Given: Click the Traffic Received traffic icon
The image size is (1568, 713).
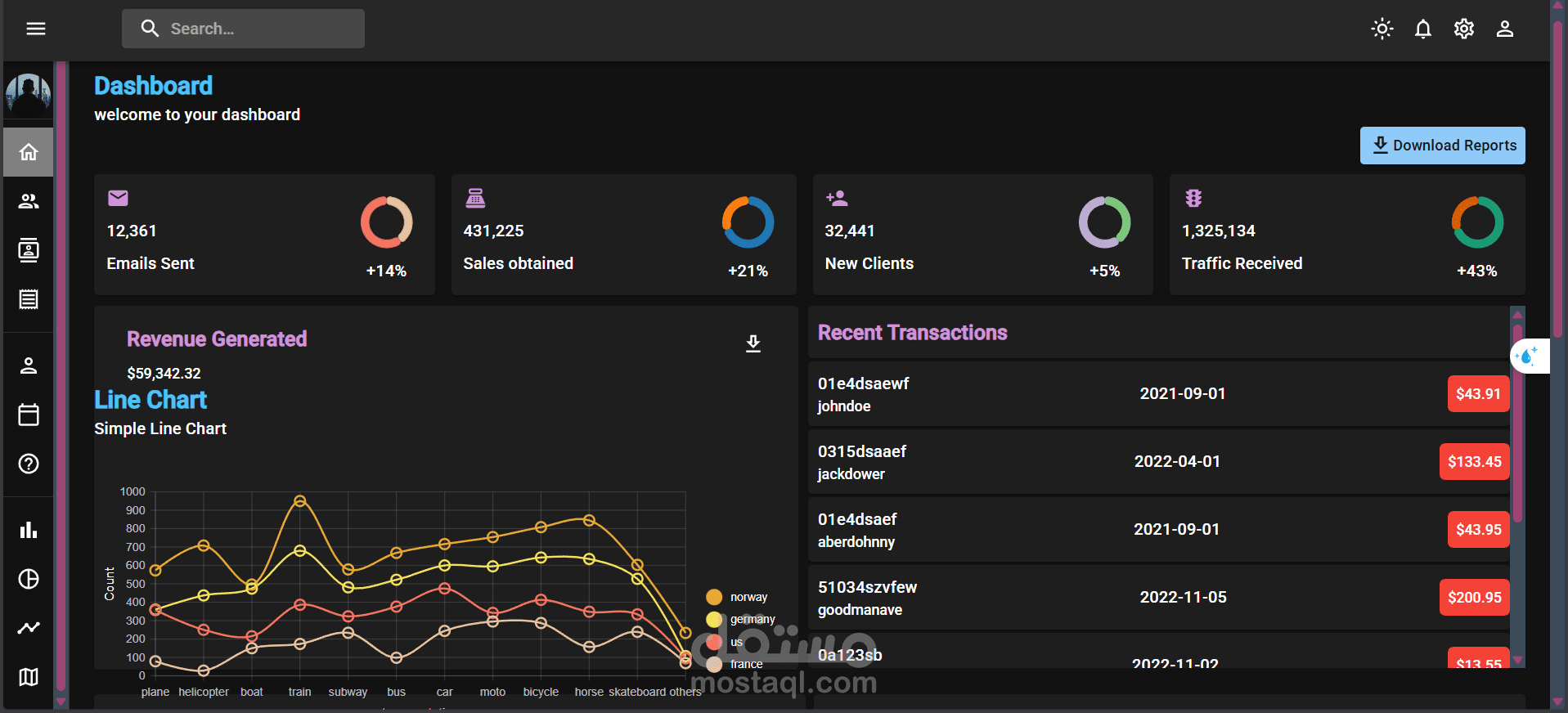Looking at the screenshot, I should (x=1193, y=198).
